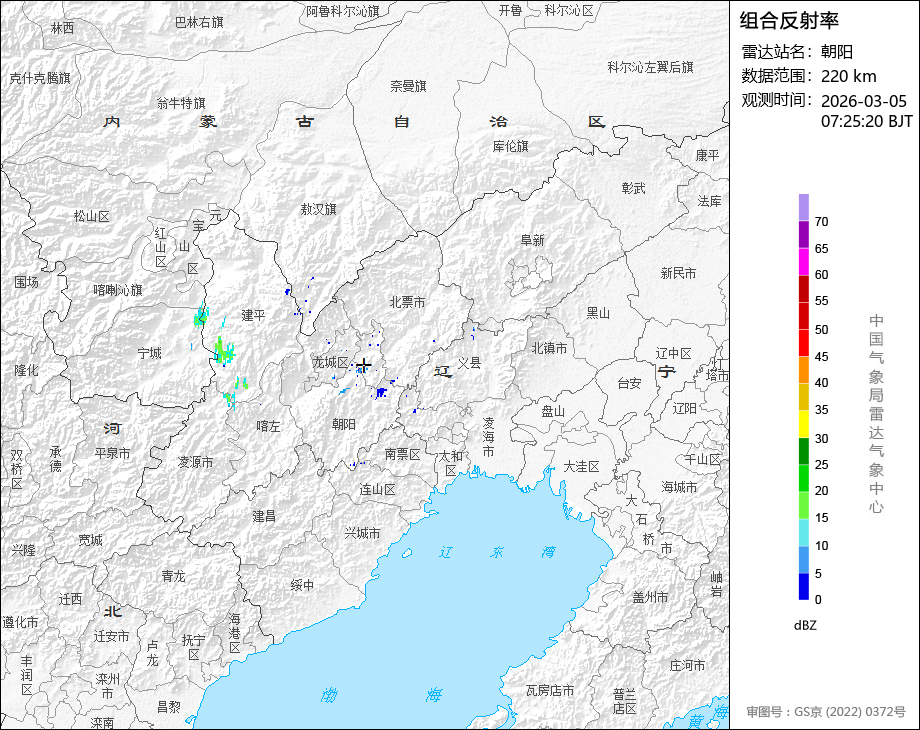The width and height of the screenshot is (920, 730).
Task: Click the 黑山 label
Action: click(x=598, y=313)
